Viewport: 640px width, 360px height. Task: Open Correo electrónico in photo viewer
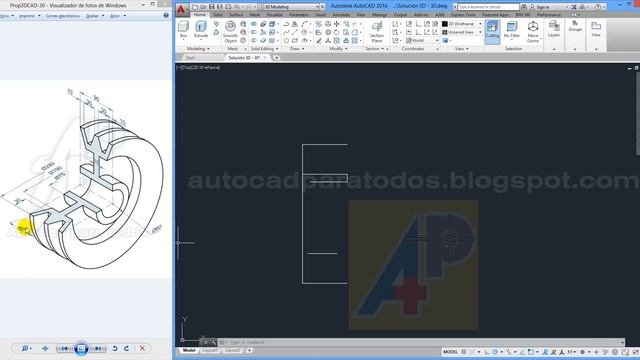click(62, 16)
